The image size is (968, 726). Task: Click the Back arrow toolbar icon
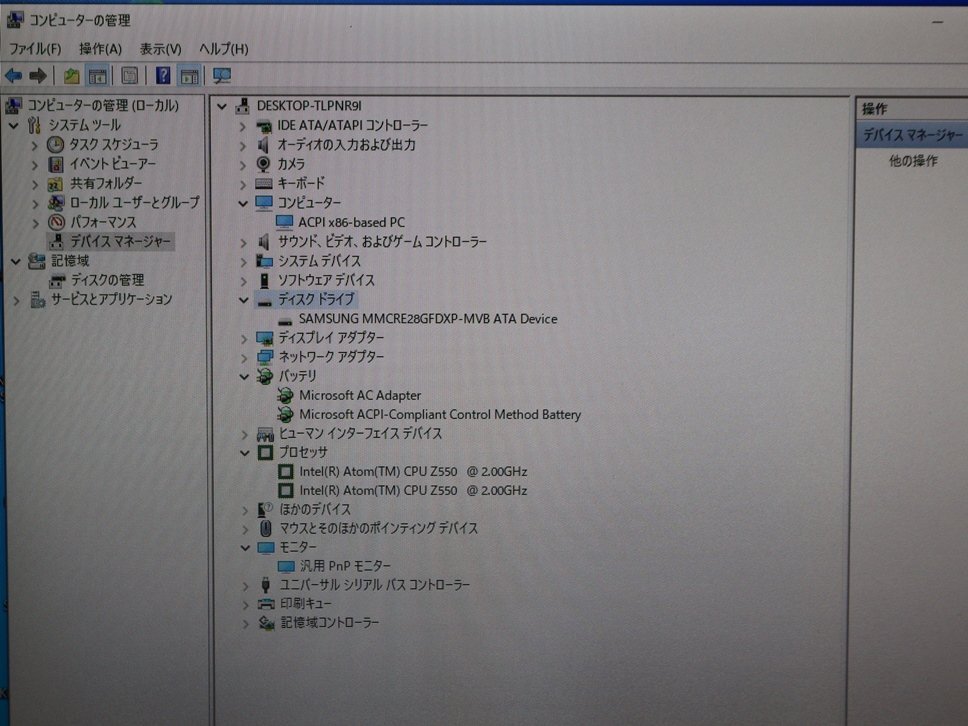(x=14, y=76)
